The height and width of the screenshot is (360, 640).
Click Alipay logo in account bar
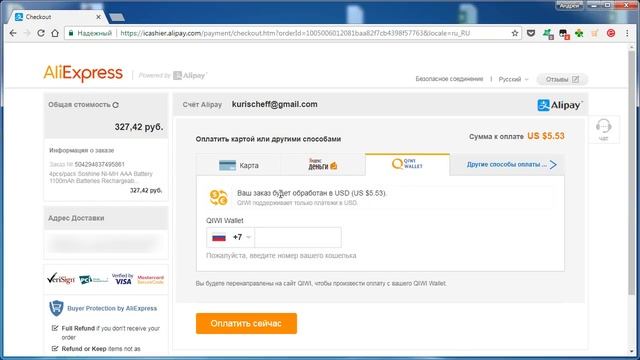(560, 105)
